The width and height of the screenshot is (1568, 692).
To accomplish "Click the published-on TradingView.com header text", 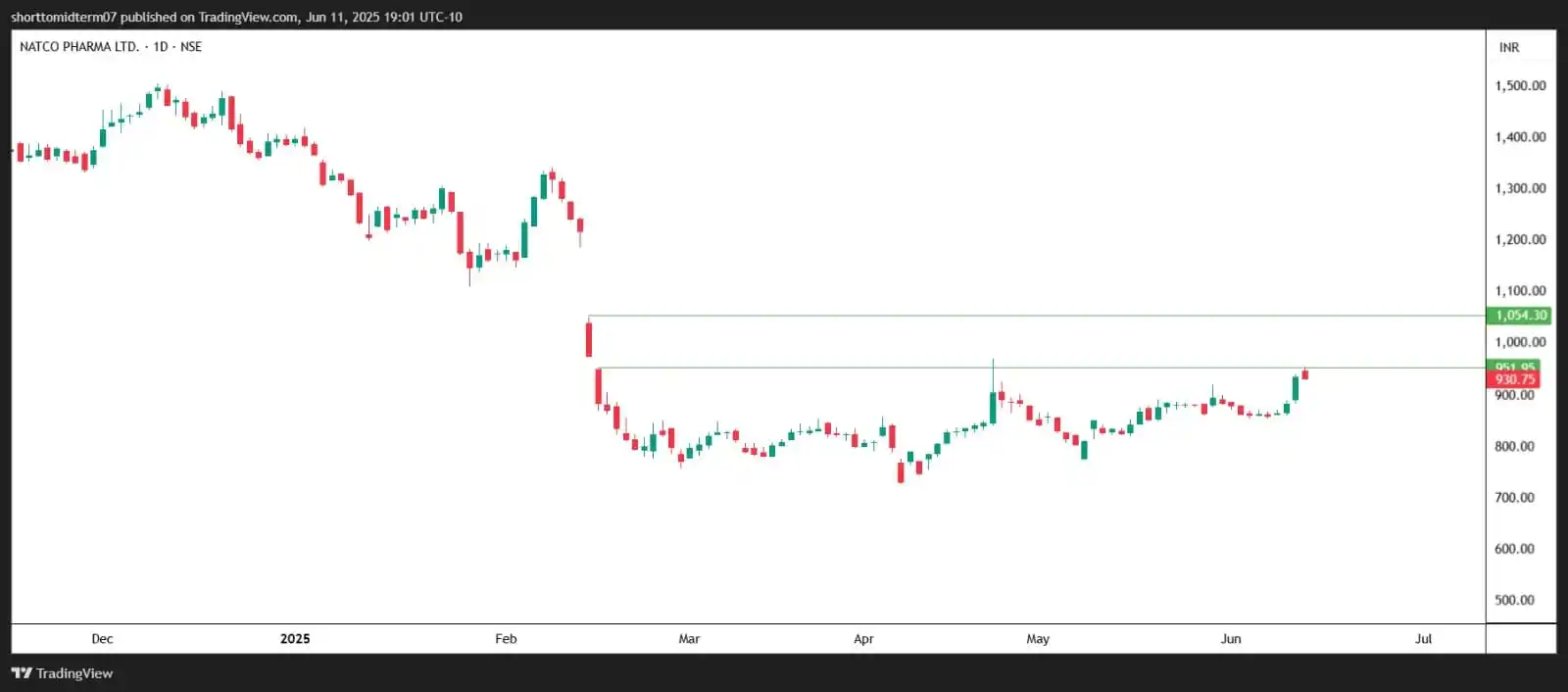I will (x=236, y=17).
